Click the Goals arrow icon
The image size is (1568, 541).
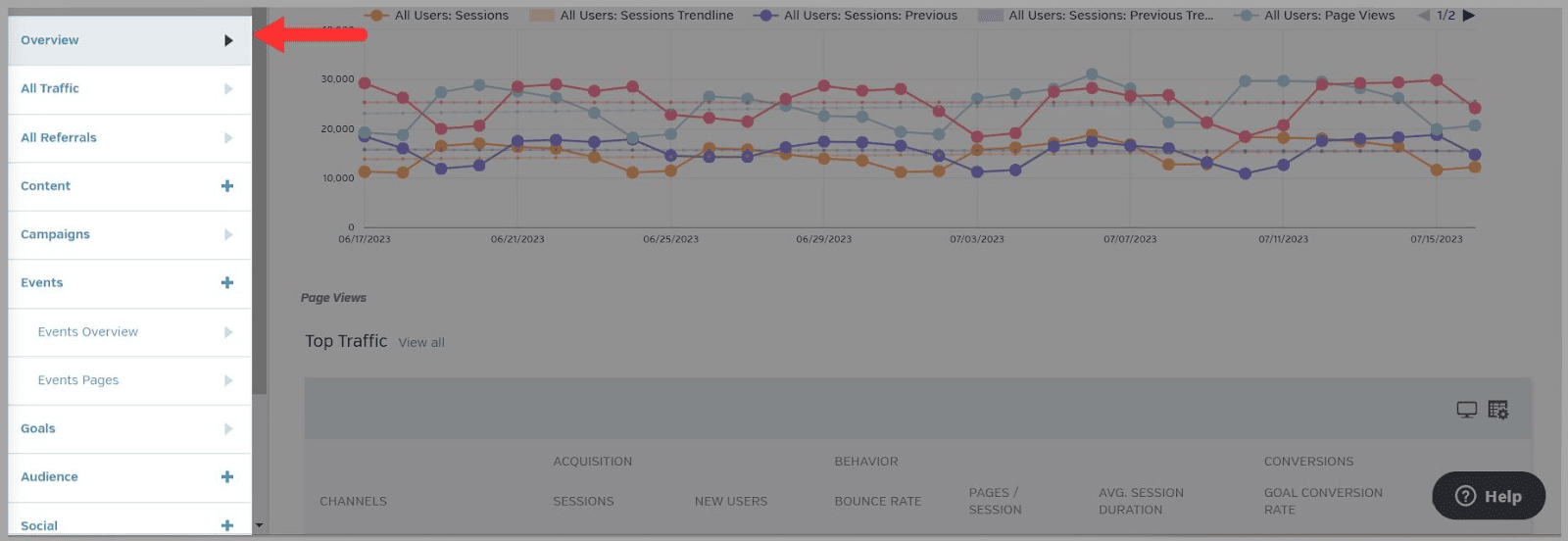tap(228, 429)
